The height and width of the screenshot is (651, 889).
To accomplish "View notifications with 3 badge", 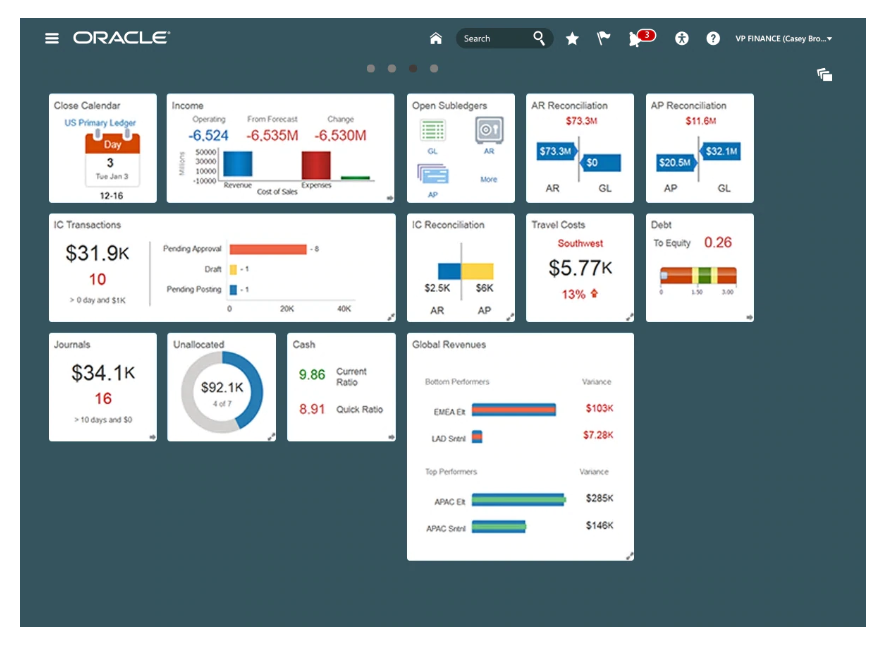I will click(x=636, y=39).
